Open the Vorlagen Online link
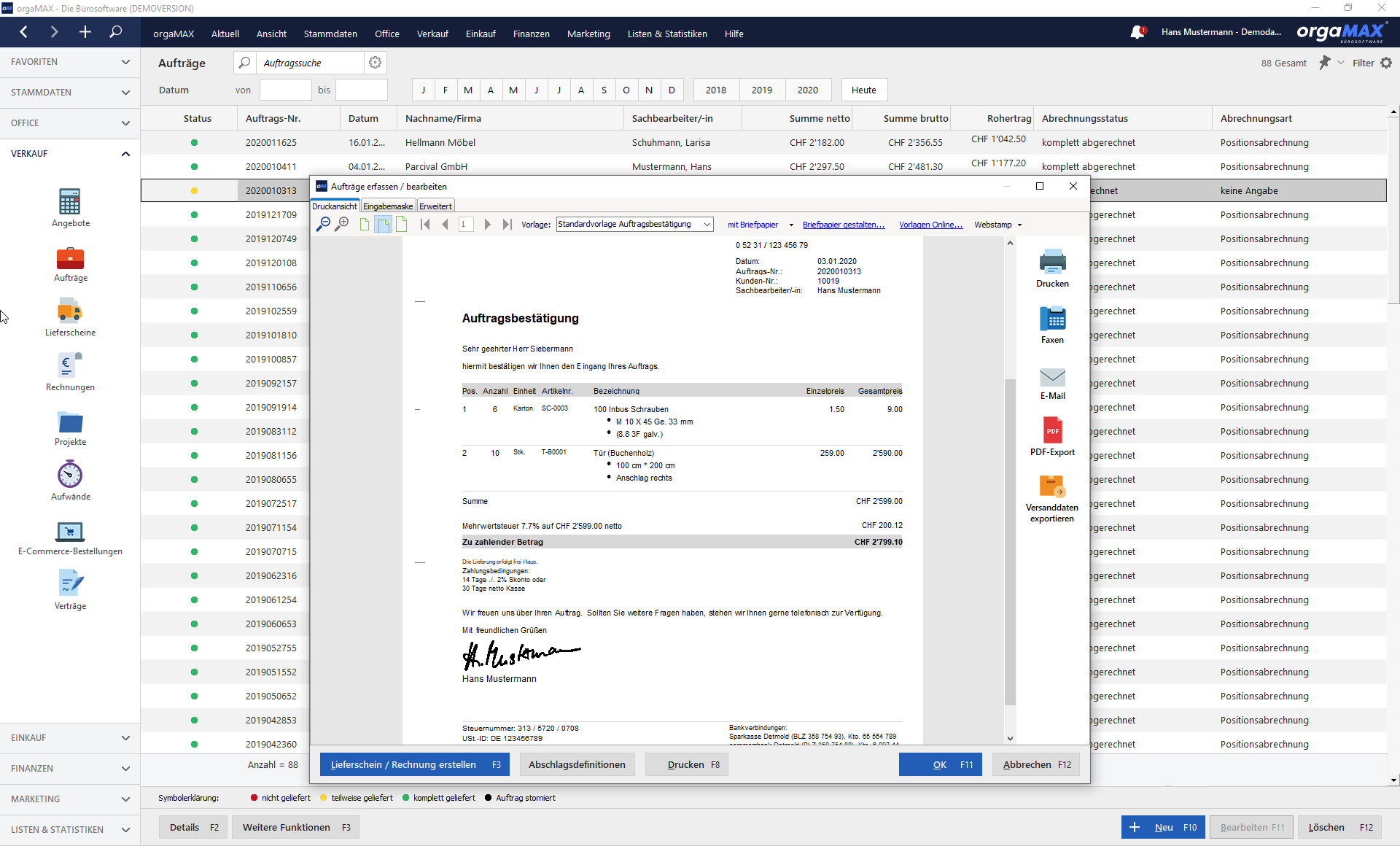 coord(930,225)
